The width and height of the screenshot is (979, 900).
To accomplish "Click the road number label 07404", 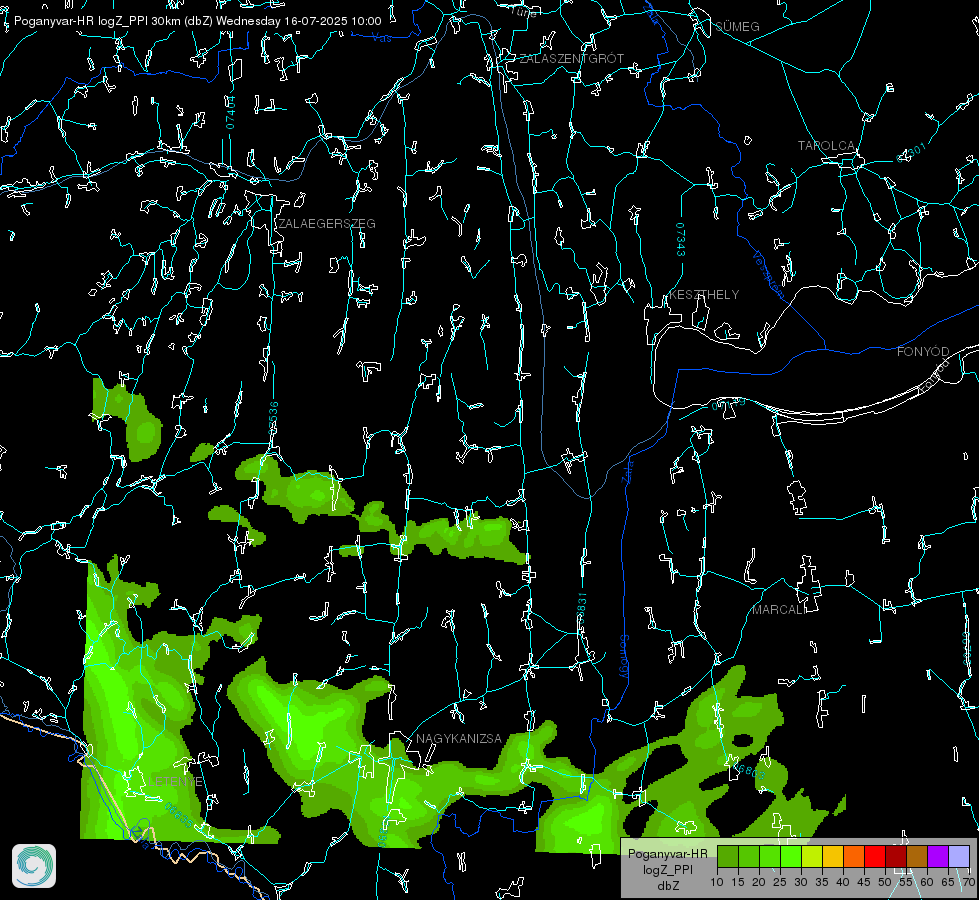I will (x=230, y=112).
